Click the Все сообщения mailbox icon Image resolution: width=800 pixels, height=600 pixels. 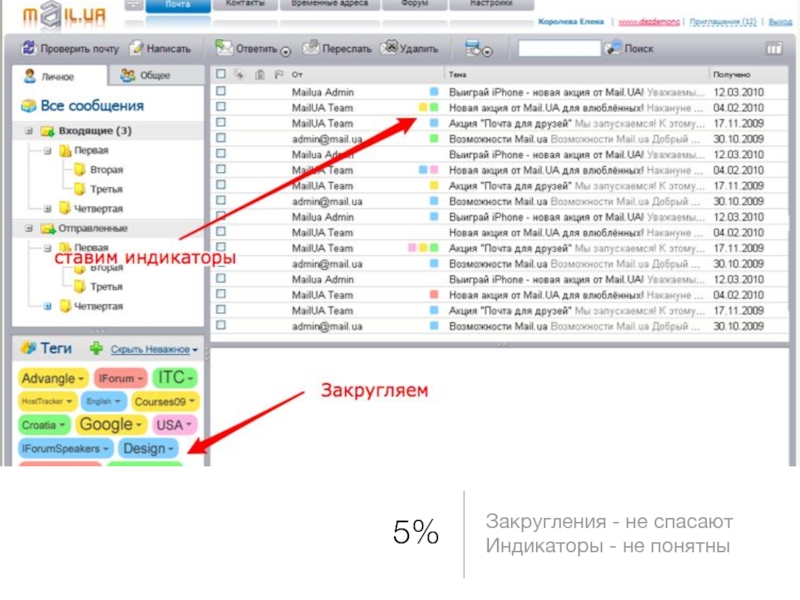(x=29, y=106)
